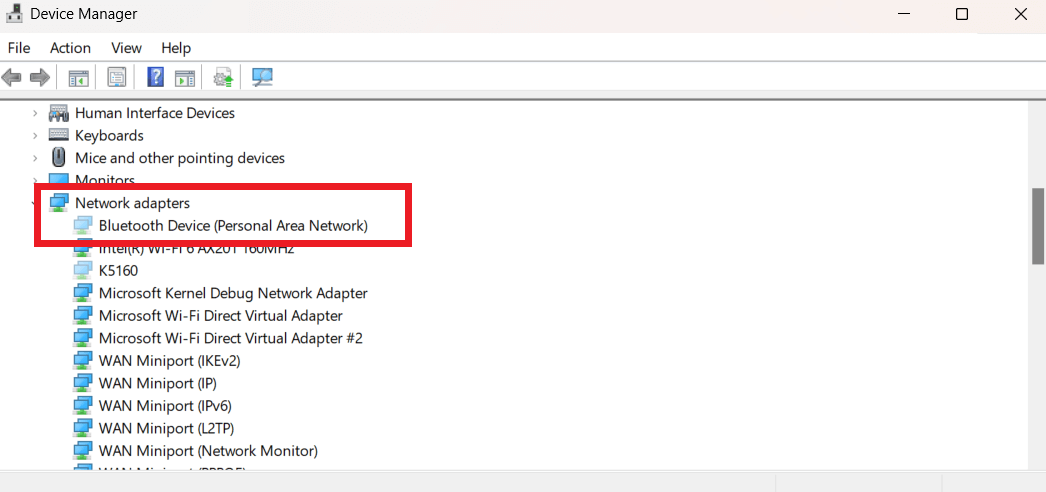Select Microsoft Kernel Debug Network Adapter
1046x492 pixels.
[233, 293]
